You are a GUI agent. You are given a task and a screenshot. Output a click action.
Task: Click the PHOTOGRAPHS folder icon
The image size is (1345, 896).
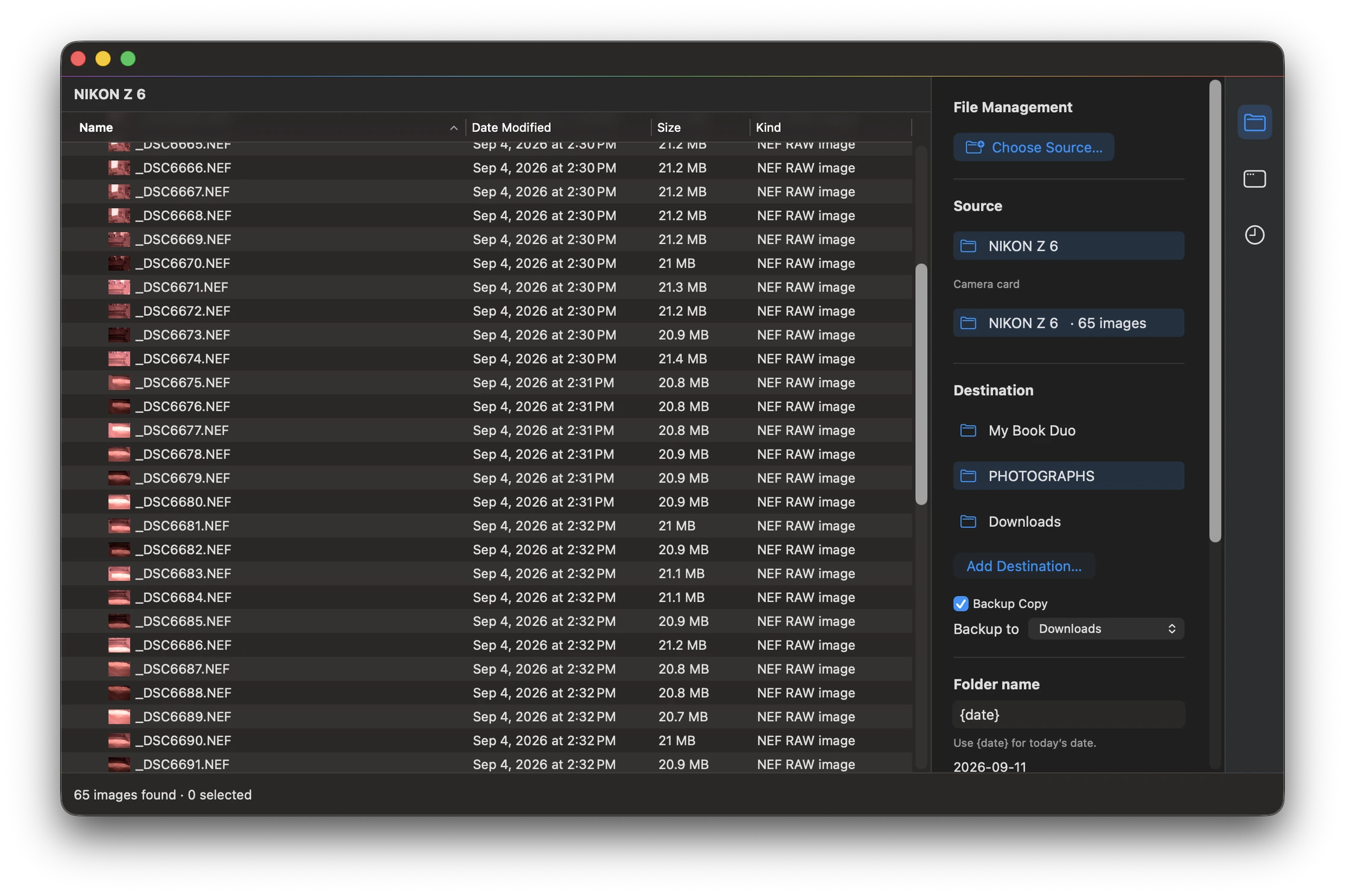(x=968, y=476)
